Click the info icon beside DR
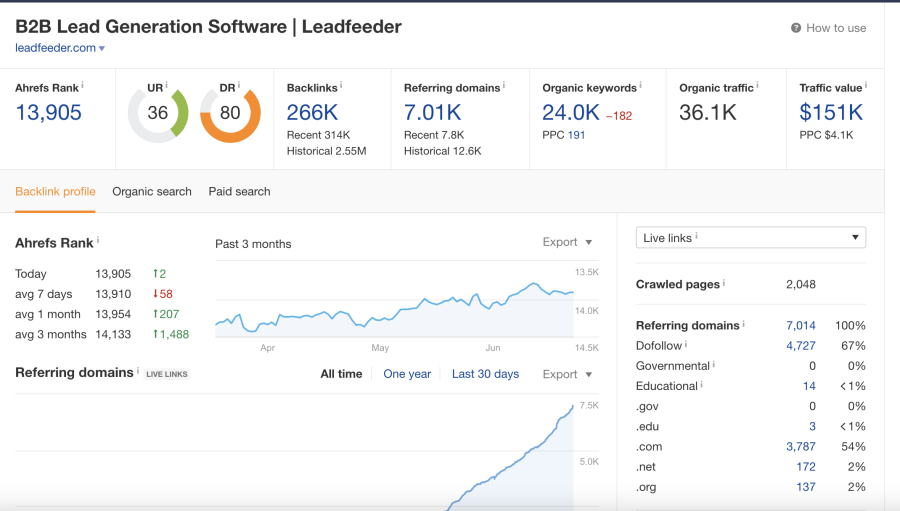 click(239, 85)
